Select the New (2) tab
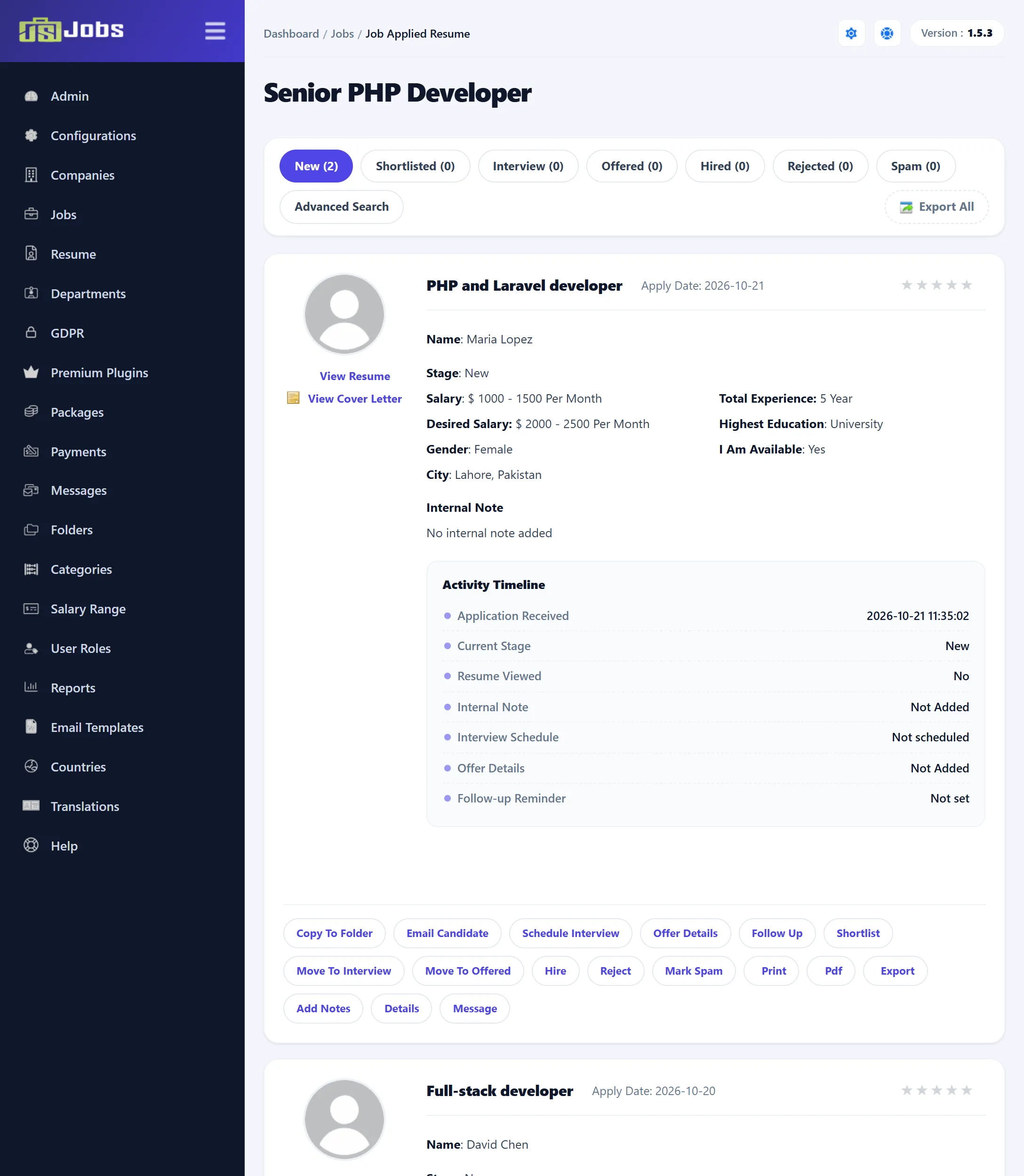Screen dimensions: 1024x1176 pos(316,166)
